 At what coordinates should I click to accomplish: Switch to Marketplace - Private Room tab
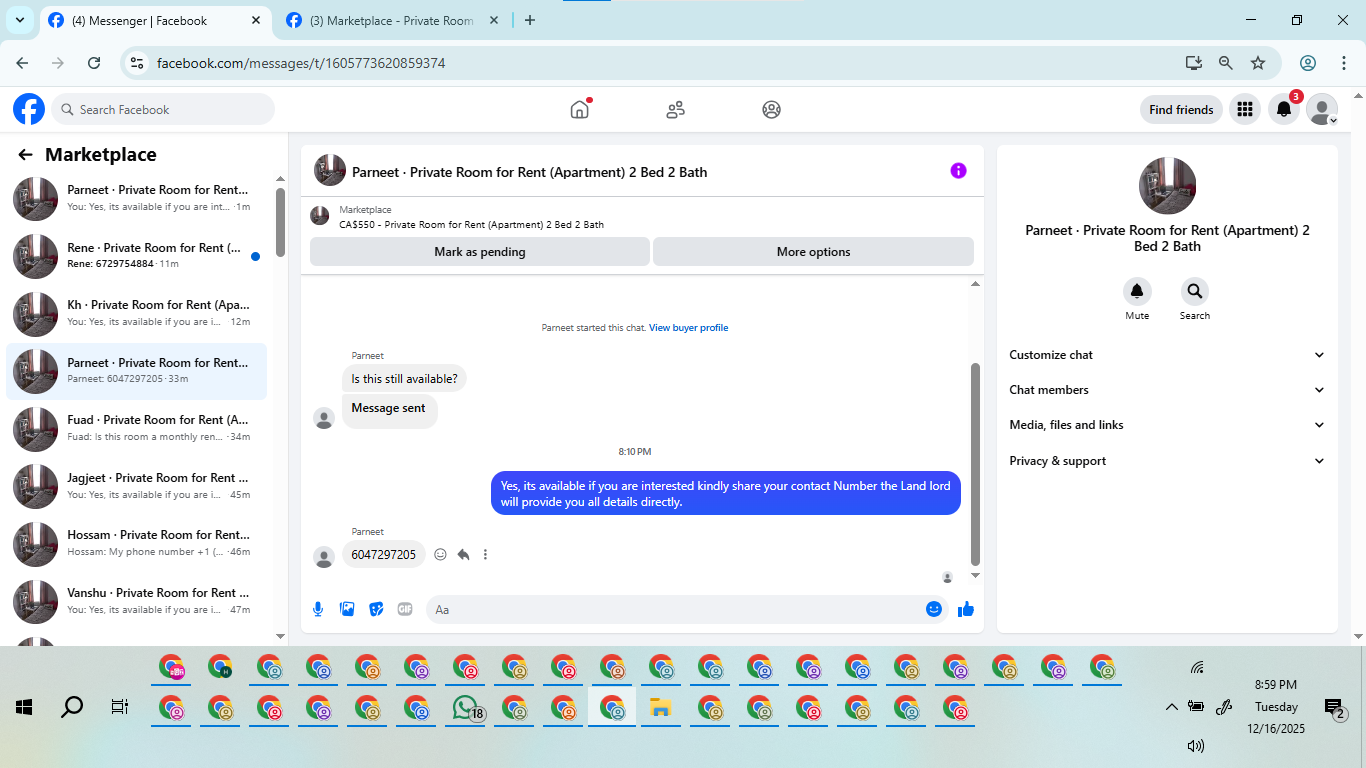pyautogui.click(x=394, y=20)
